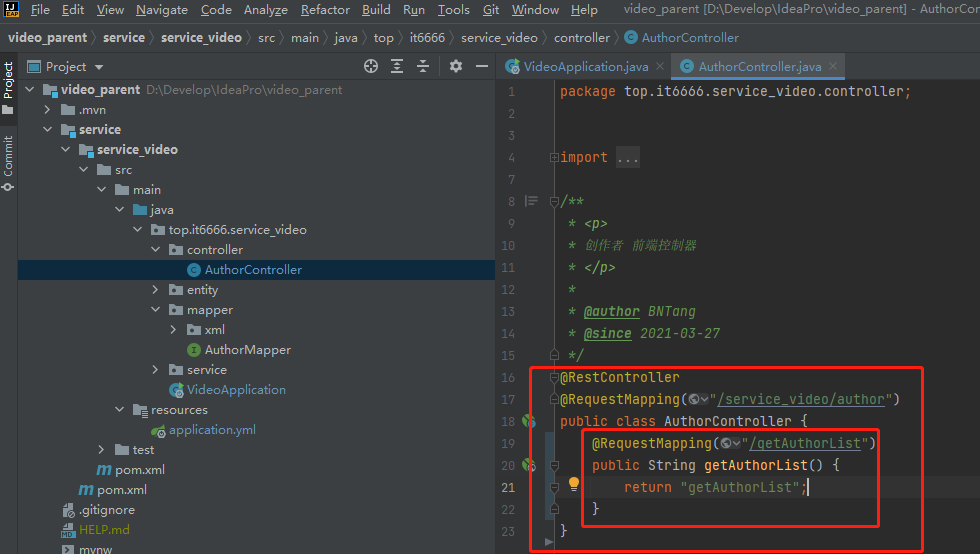Open the Analyze menu
This screenshot has height=554, width=980.
tap(266, 9)
